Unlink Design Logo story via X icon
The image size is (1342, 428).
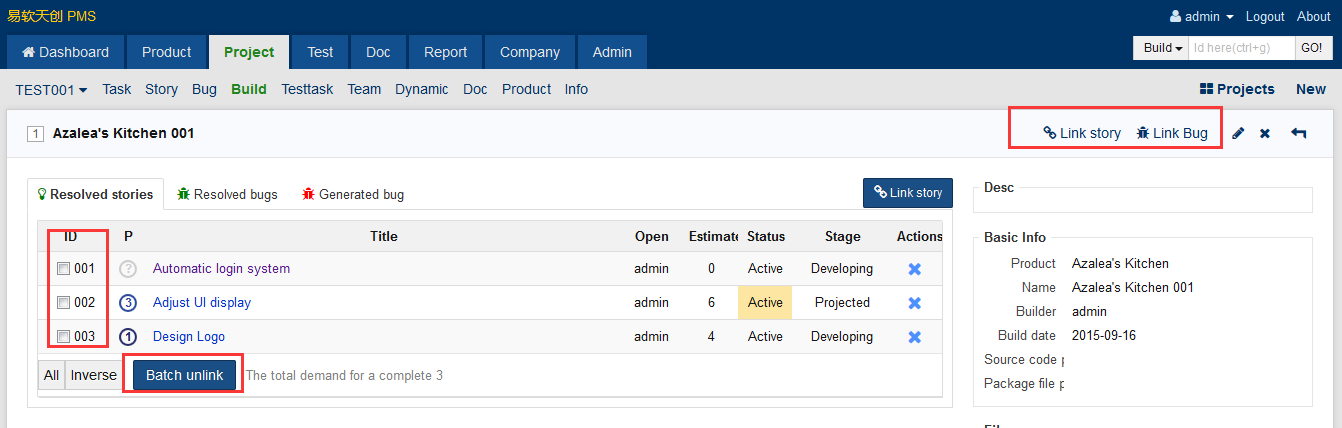pos(914,337)
